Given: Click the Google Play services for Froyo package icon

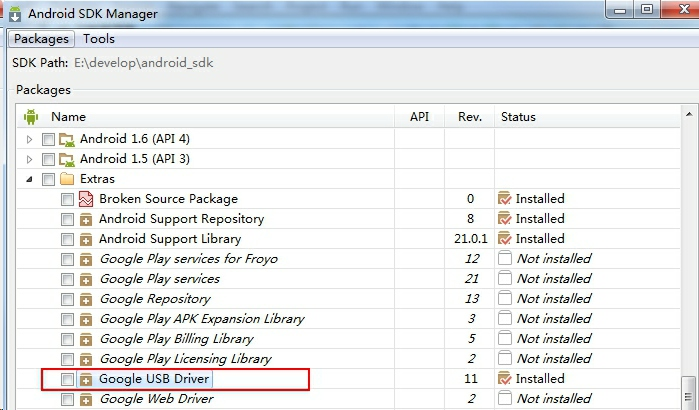Looking at the screenshot, I should pos(86,259).
